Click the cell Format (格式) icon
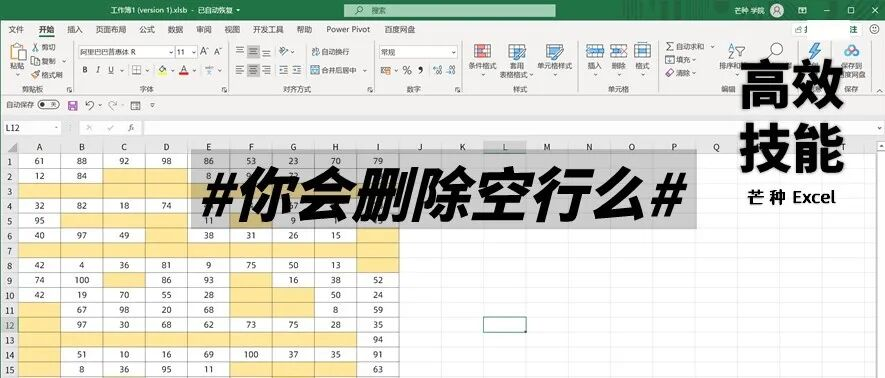885x378 pixels. pyautogui.click(x=642, y=51)
